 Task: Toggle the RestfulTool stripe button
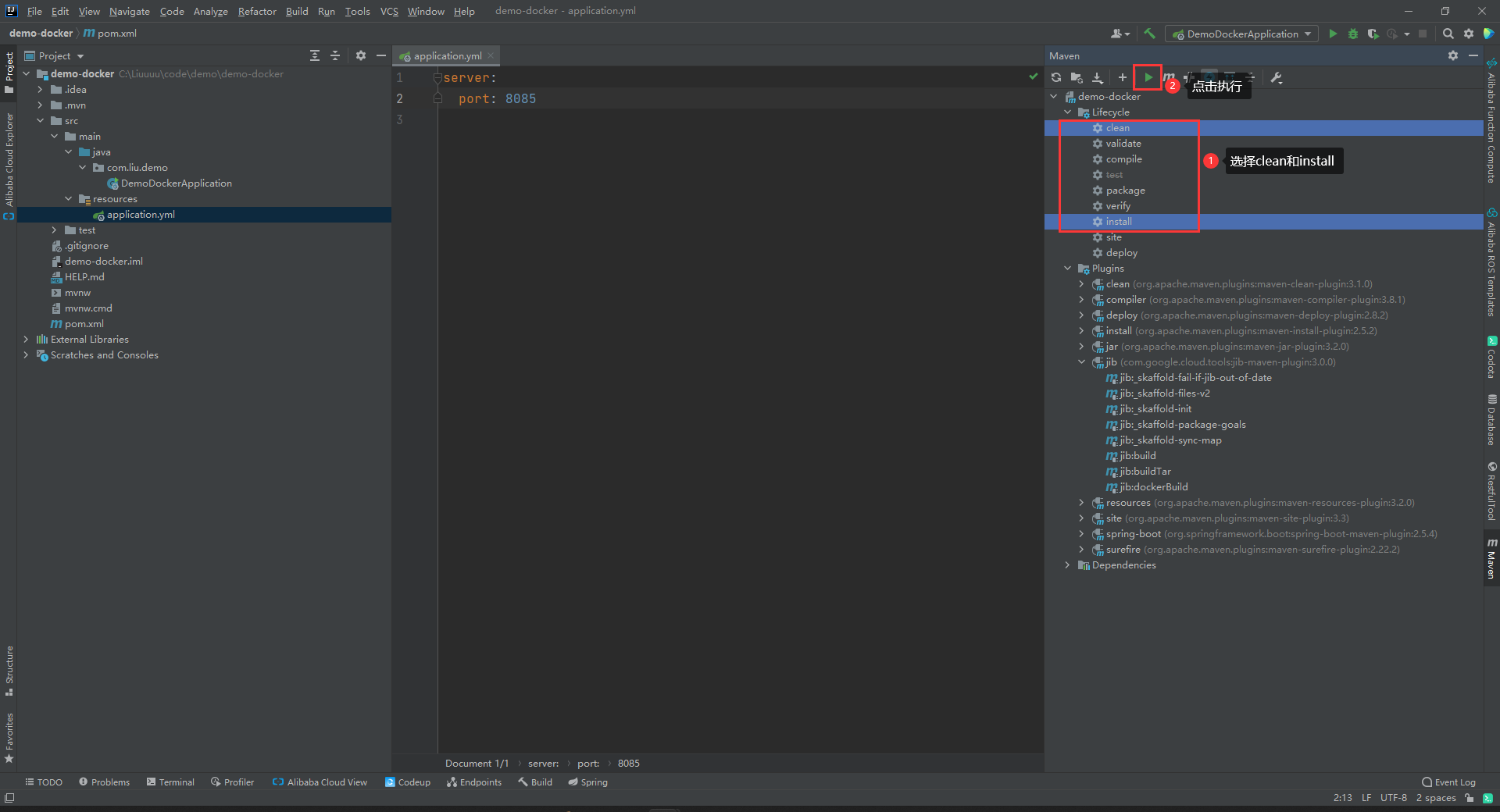pyautogui.click(x=1491, y=491)
